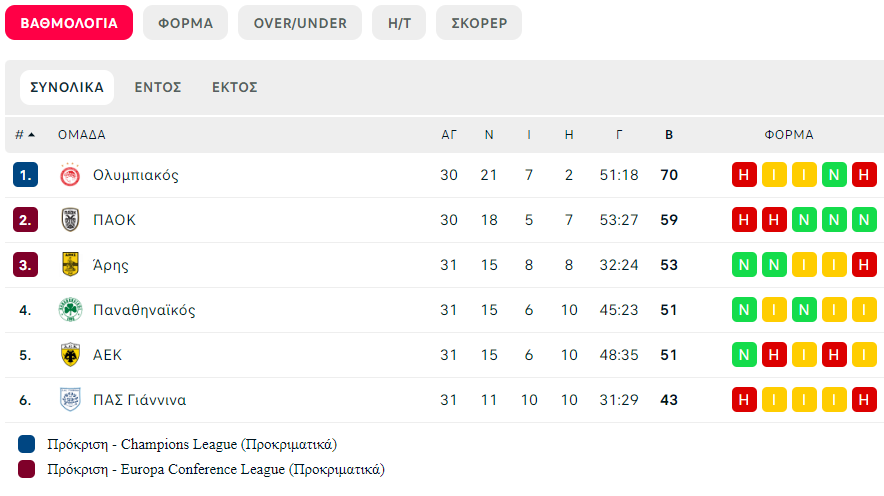Image resolution: width=884 pixels, height=496 pixels.
Task: Open the OVER/UNDER tab
Action: click(300, 23)
